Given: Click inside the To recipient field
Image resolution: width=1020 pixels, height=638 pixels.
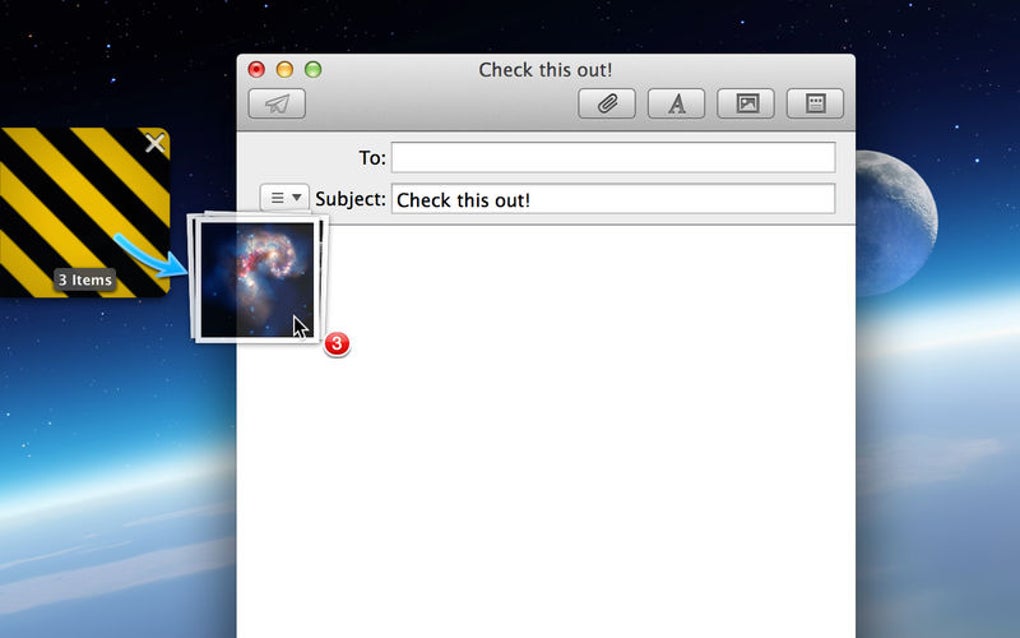Looking at the screenshot, I should click(613, 156).
